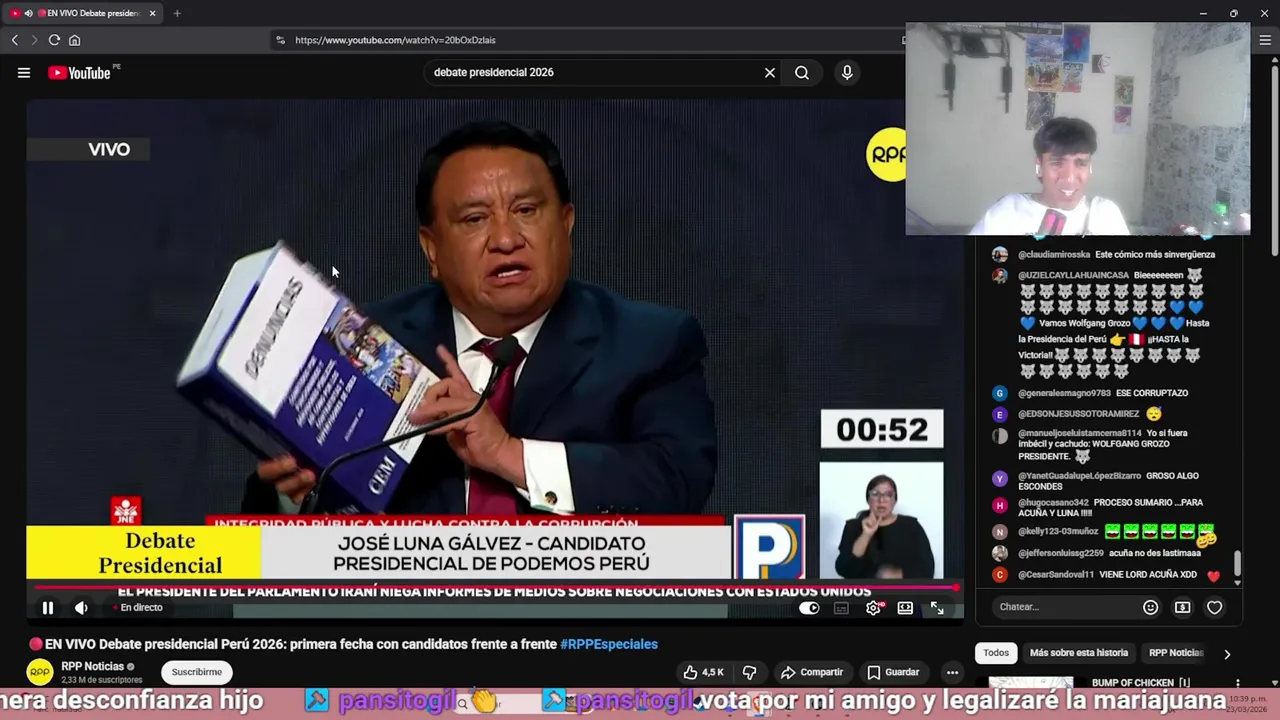The height and width of the screenshot is (720, 1280).
Task: Dislike the video with thumbs down
Action: pos(749,672)
